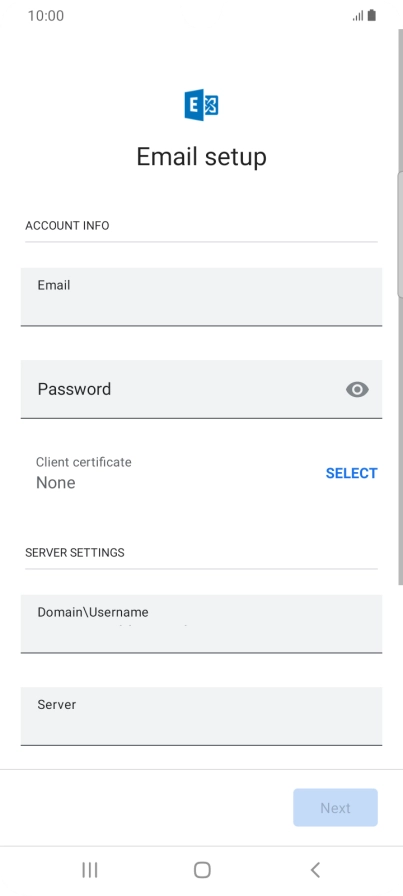Tap the signal strength icon

click(x=358, y=16)
